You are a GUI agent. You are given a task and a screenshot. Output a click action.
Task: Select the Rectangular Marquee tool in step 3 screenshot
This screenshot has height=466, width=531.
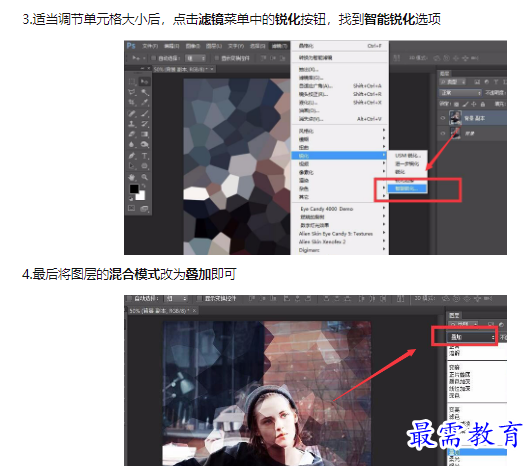(132, 82)
